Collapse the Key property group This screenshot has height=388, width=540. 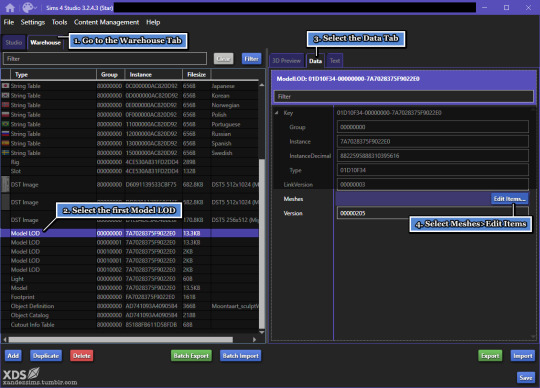click(x=277, y=113)
